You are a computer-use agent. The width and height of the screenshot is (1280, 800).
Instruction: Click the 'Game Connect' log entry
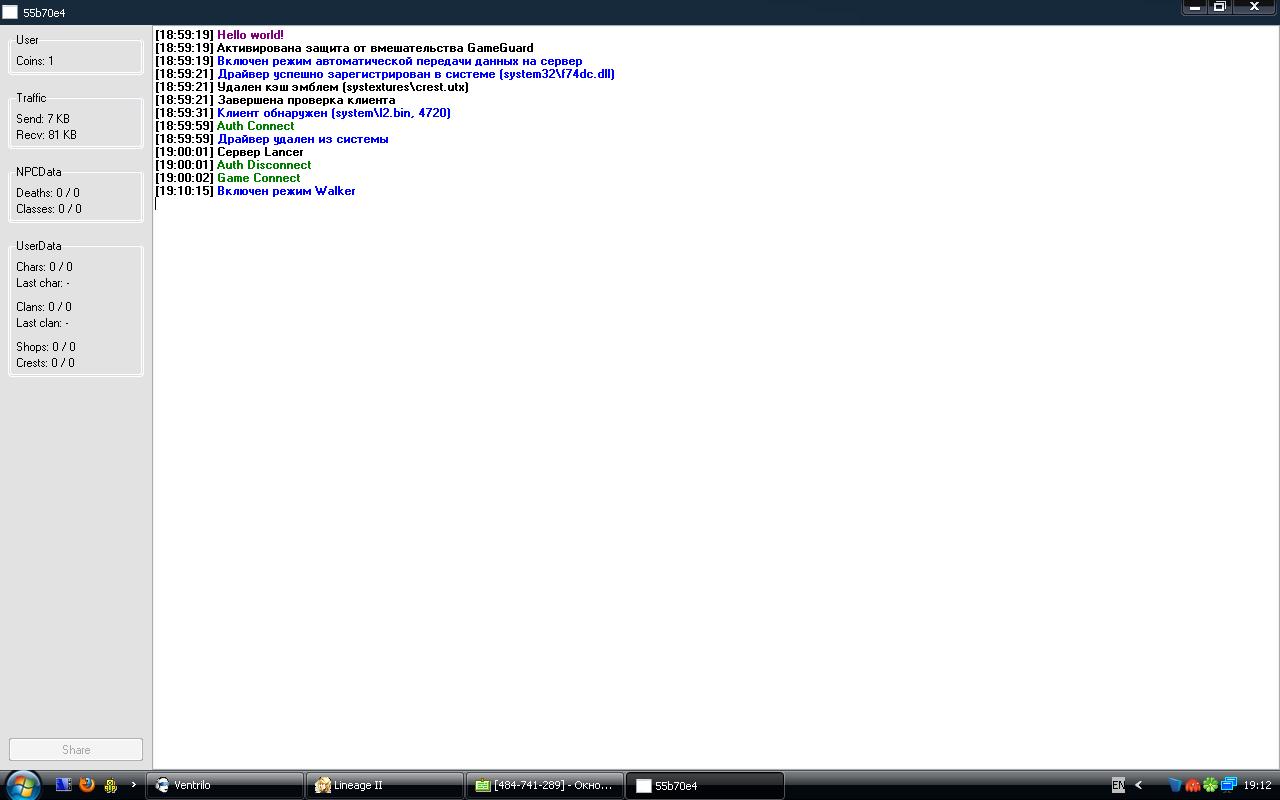[228, 178]
